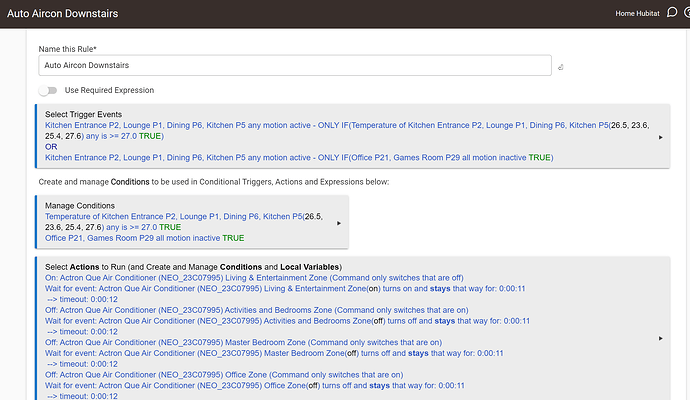The image size is (690, 400).
Task: Click Off: Office Zone action line
Action: click(x=224, y=375)
